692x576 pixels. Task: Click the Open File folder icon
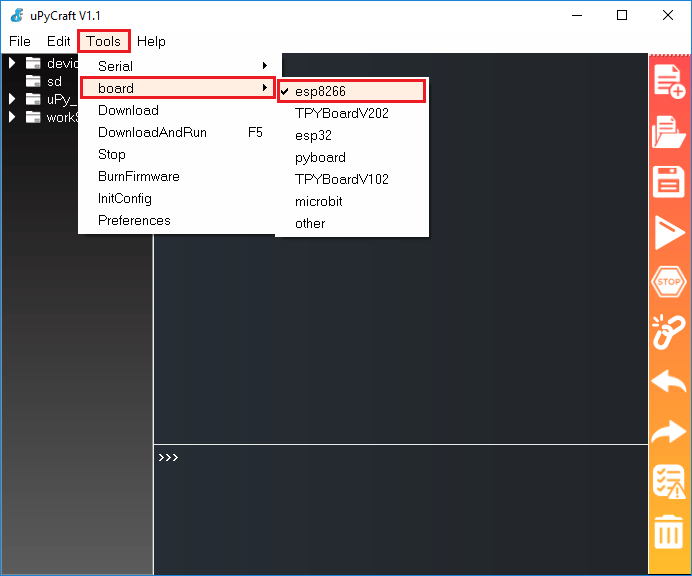tap(669, 132)
